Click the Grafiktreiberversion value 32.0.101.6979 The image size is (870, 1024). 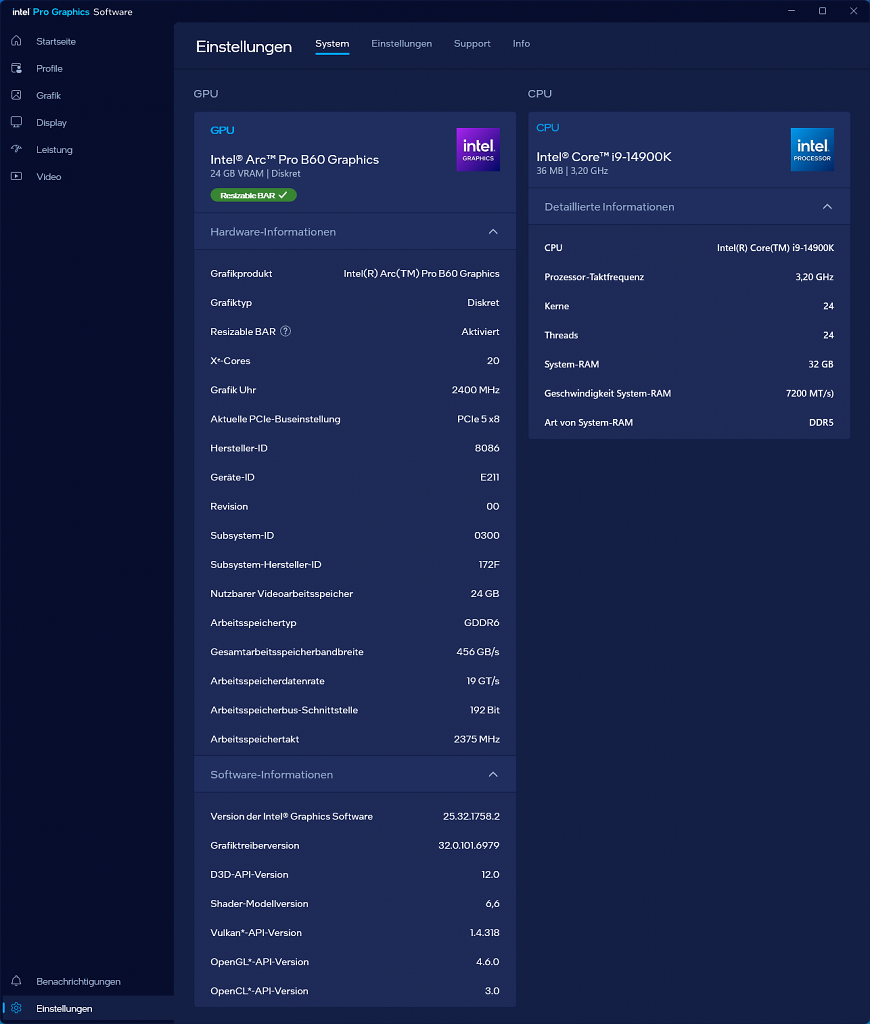pos(468,845)
